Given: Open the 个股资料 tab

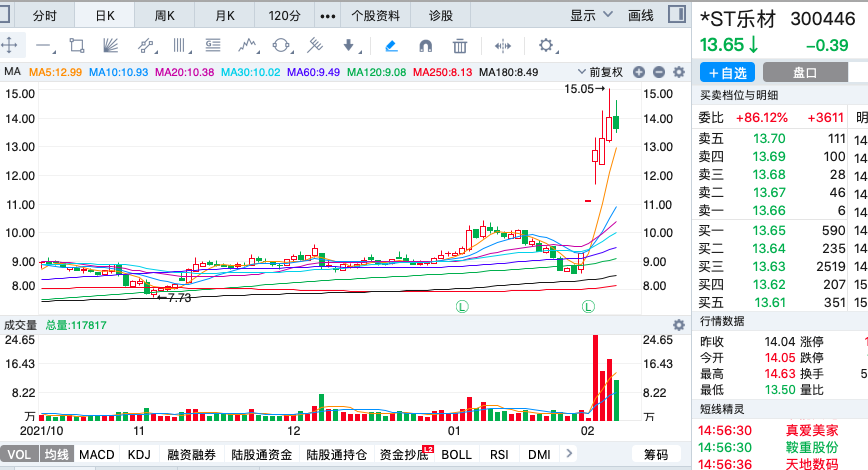Looking at the screenshot, I should coord(376,16).
